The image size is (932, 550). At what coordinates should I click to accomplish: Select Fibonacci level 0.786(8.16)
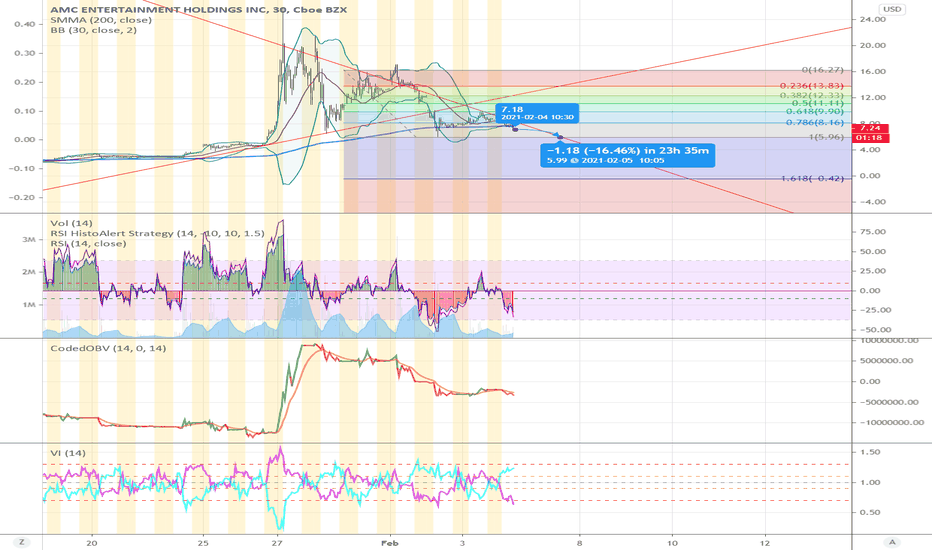815,122
